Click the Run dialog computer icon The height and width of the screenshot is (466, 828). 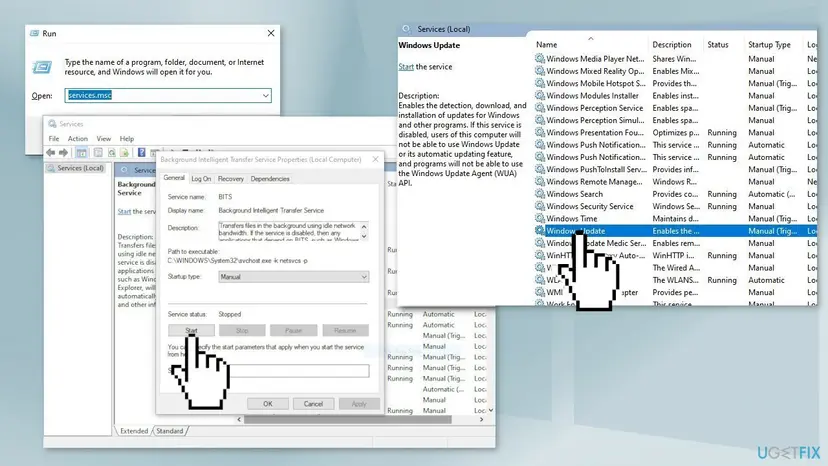(x=42, y=67)
